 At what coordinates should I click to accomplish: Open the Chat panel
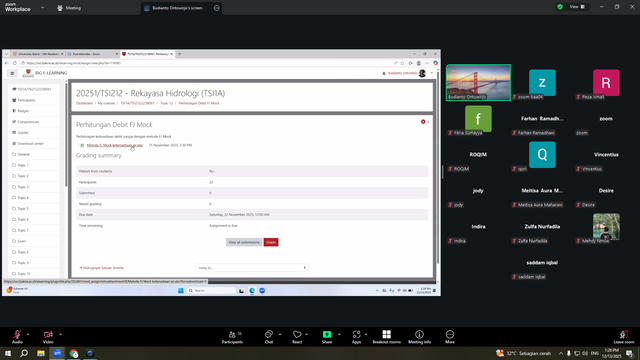pyautogui.click(x=269, y=337)
